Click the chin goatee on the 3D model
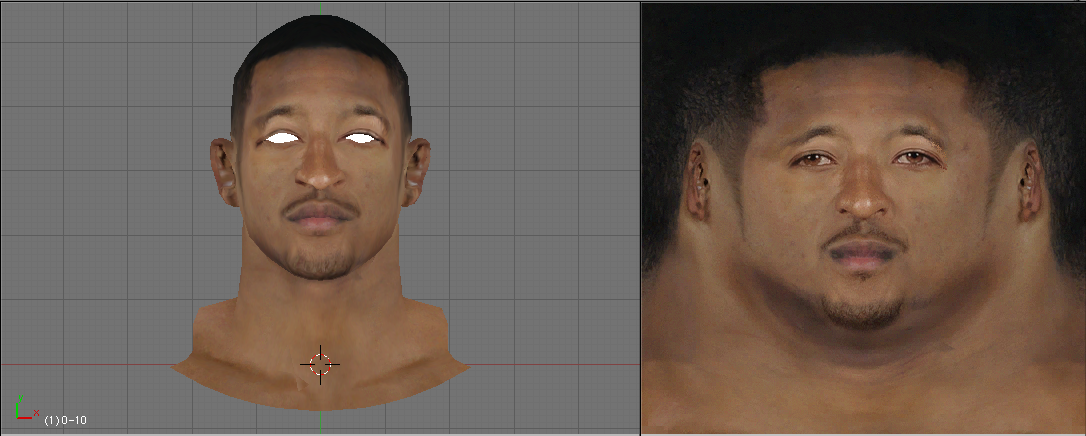Viewport: 1086px width, 436px height. pyautogui.click(x=320, y=262)
